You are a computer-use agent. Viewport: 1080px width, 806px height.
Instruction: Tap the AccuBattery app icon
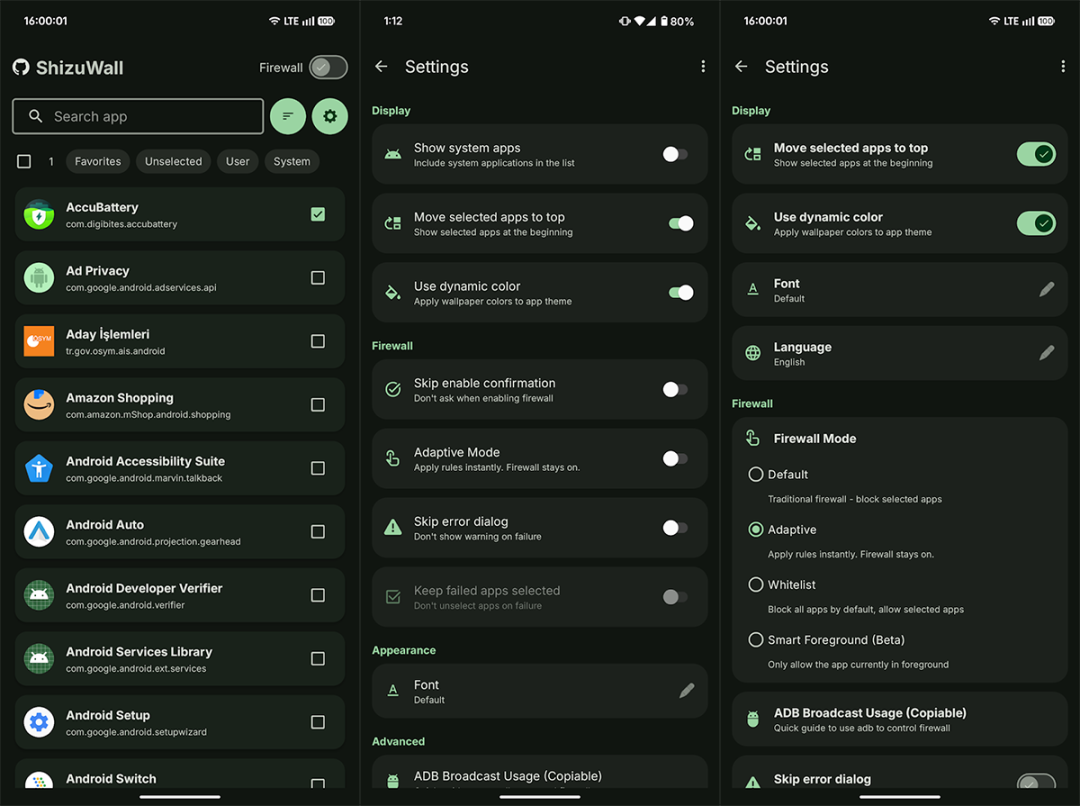pos(39,215)
